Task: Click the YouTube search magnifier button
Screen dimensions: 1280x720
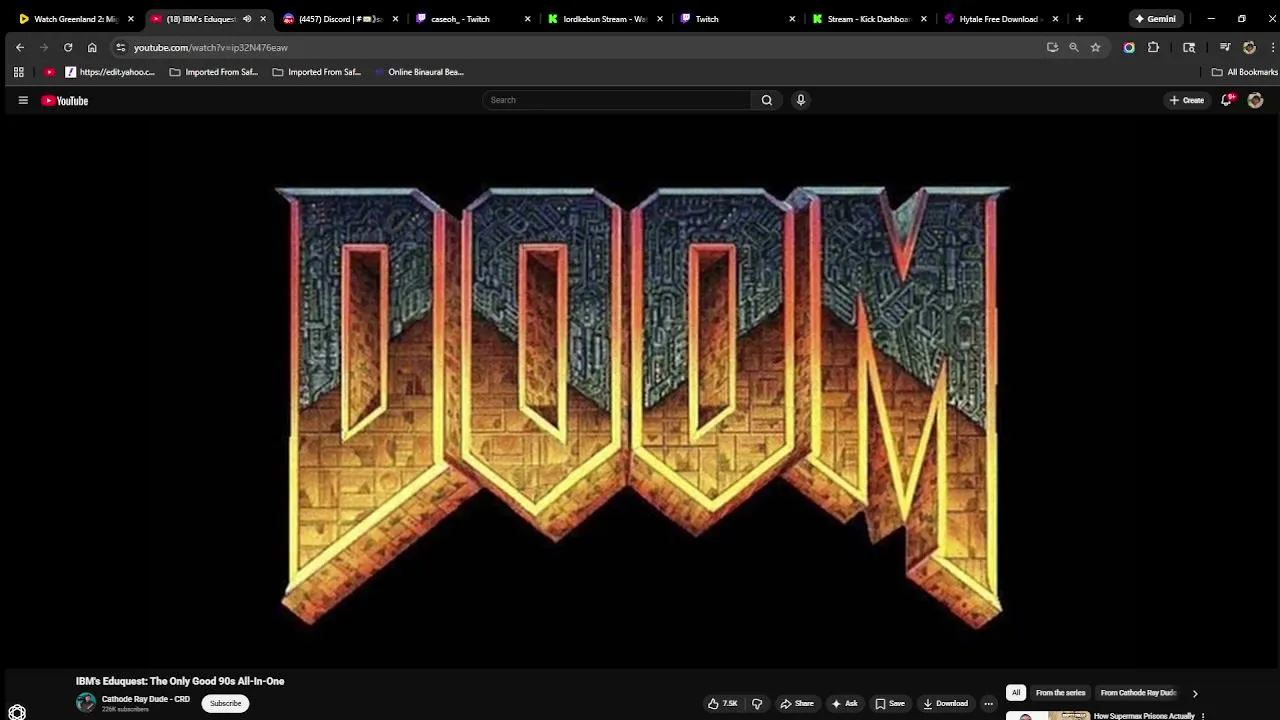Action: [x=767, y=100]
